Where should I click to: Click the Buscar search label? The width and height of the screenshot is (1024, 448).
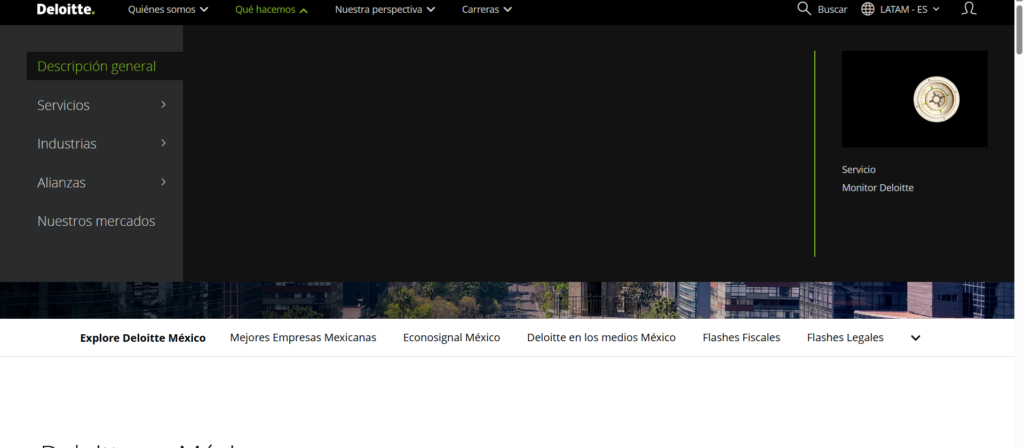tap(832, 10)
